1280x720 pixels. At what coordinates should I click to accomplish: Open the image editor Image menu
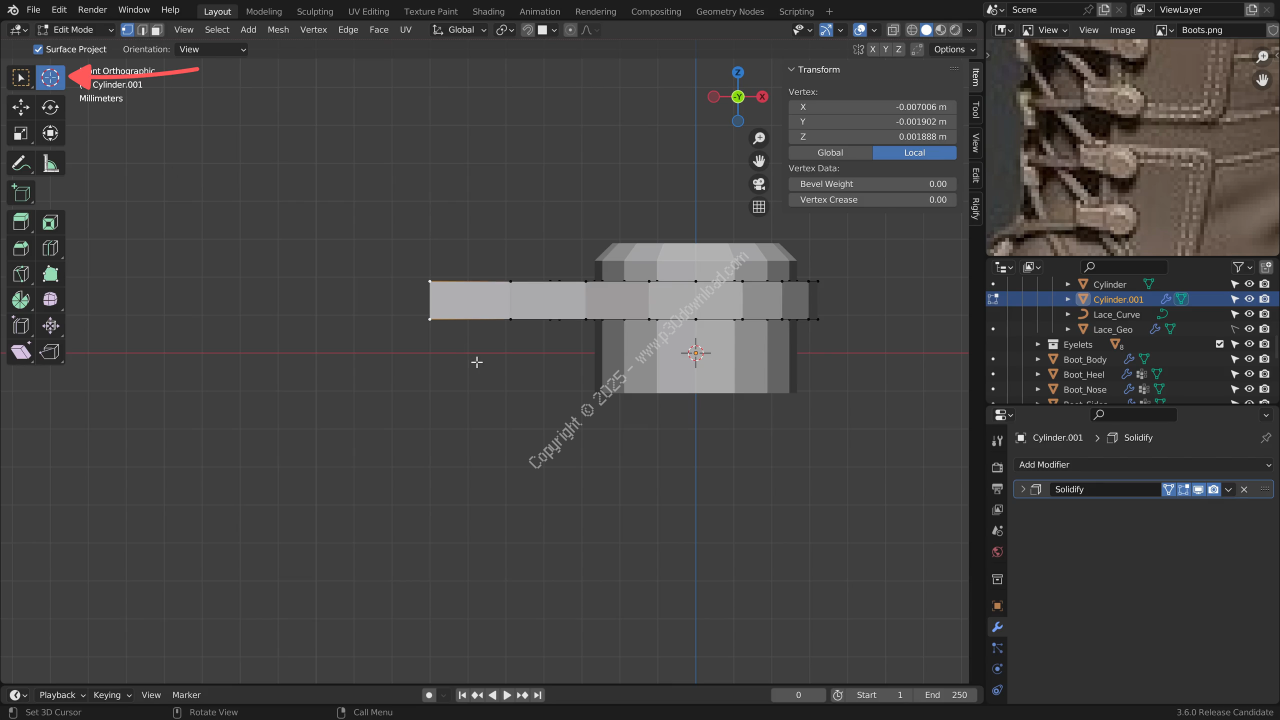pos(1122,30)
